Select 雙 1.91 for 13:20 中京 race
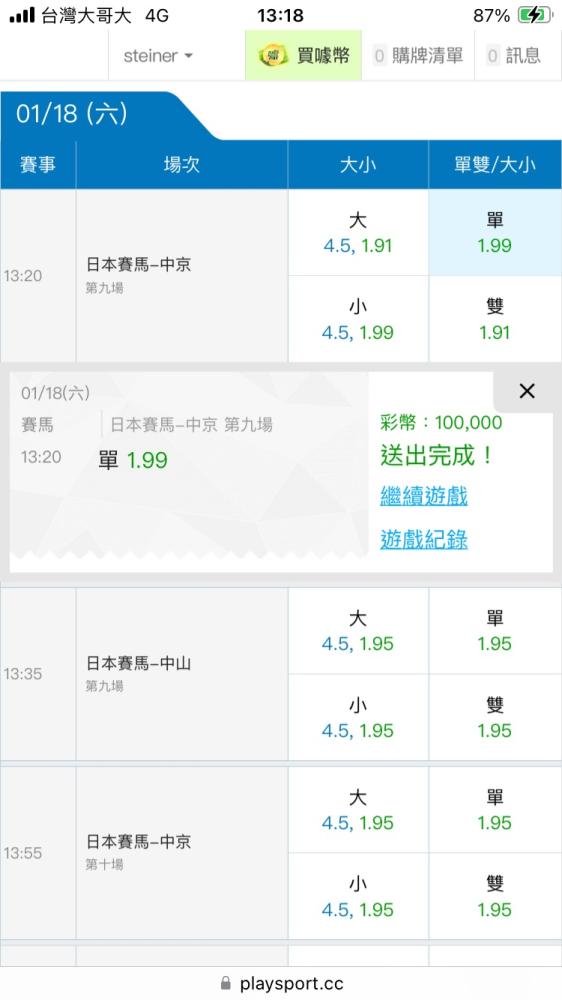The image size is (562, 1000). (495, 319)
